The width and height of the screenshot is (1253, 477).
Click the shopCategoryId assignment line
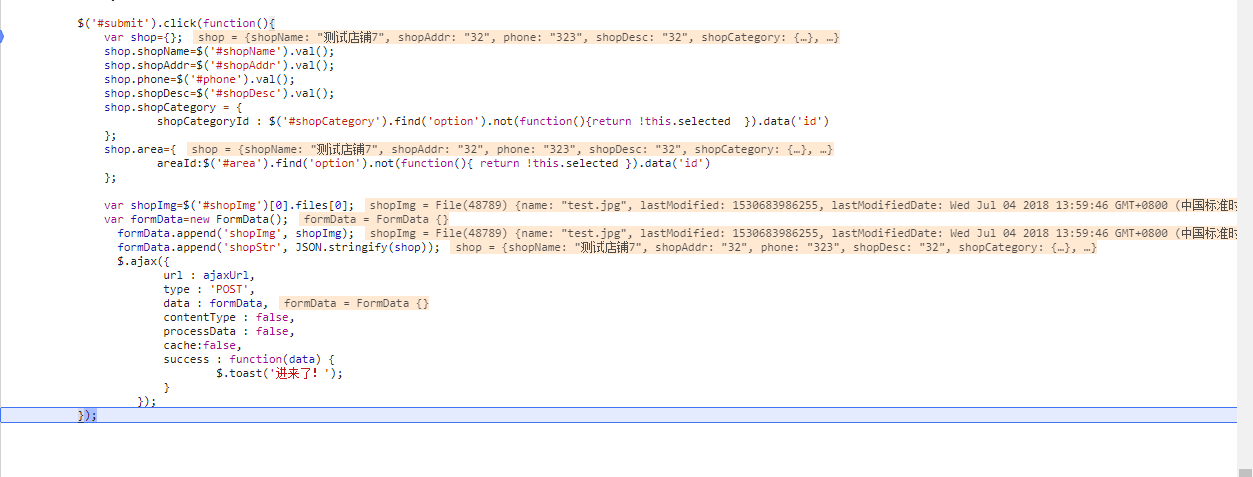pyautogui.click(x=493, y=121)
